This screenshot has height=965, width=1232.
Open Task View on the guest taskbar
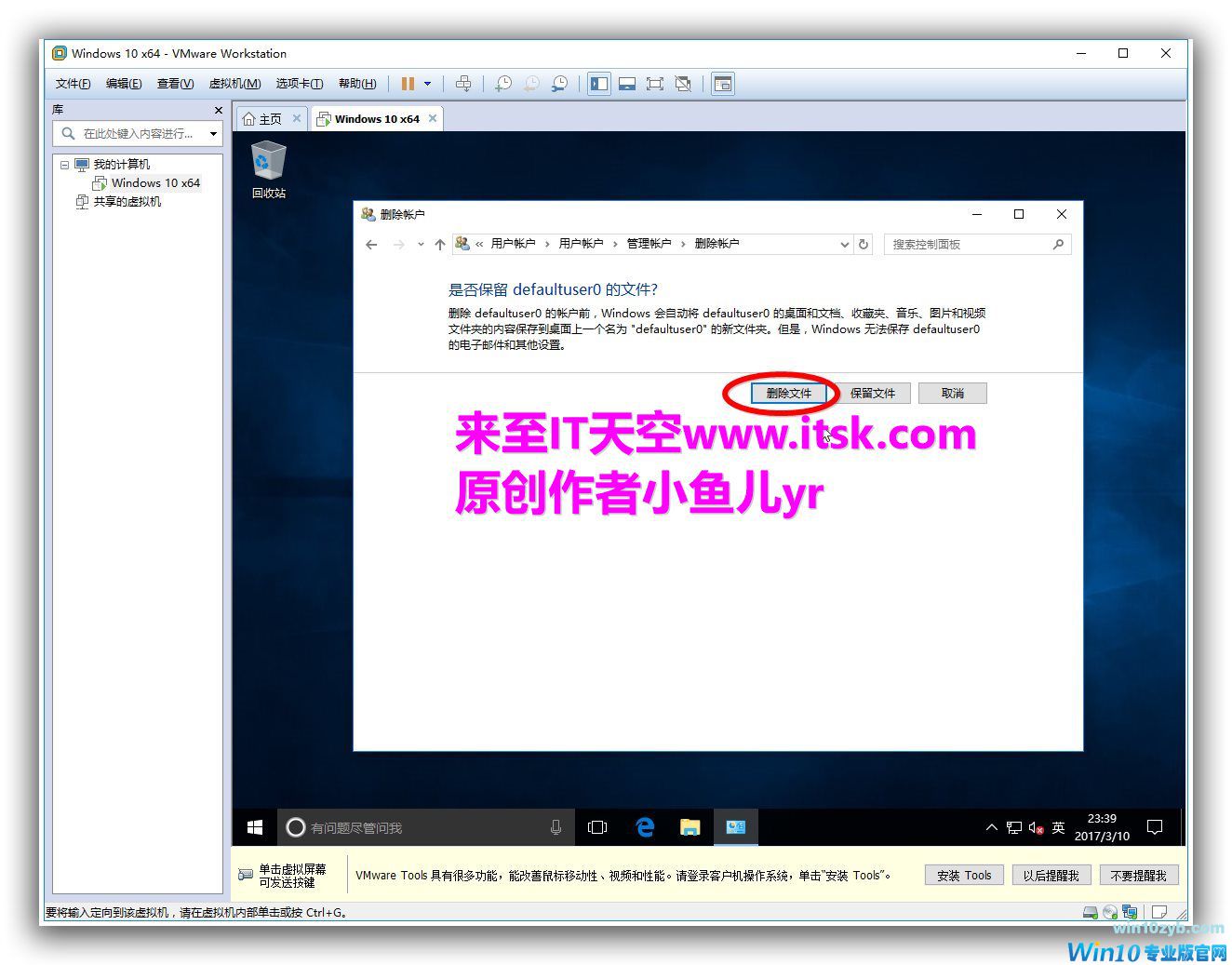coord(597,827)
